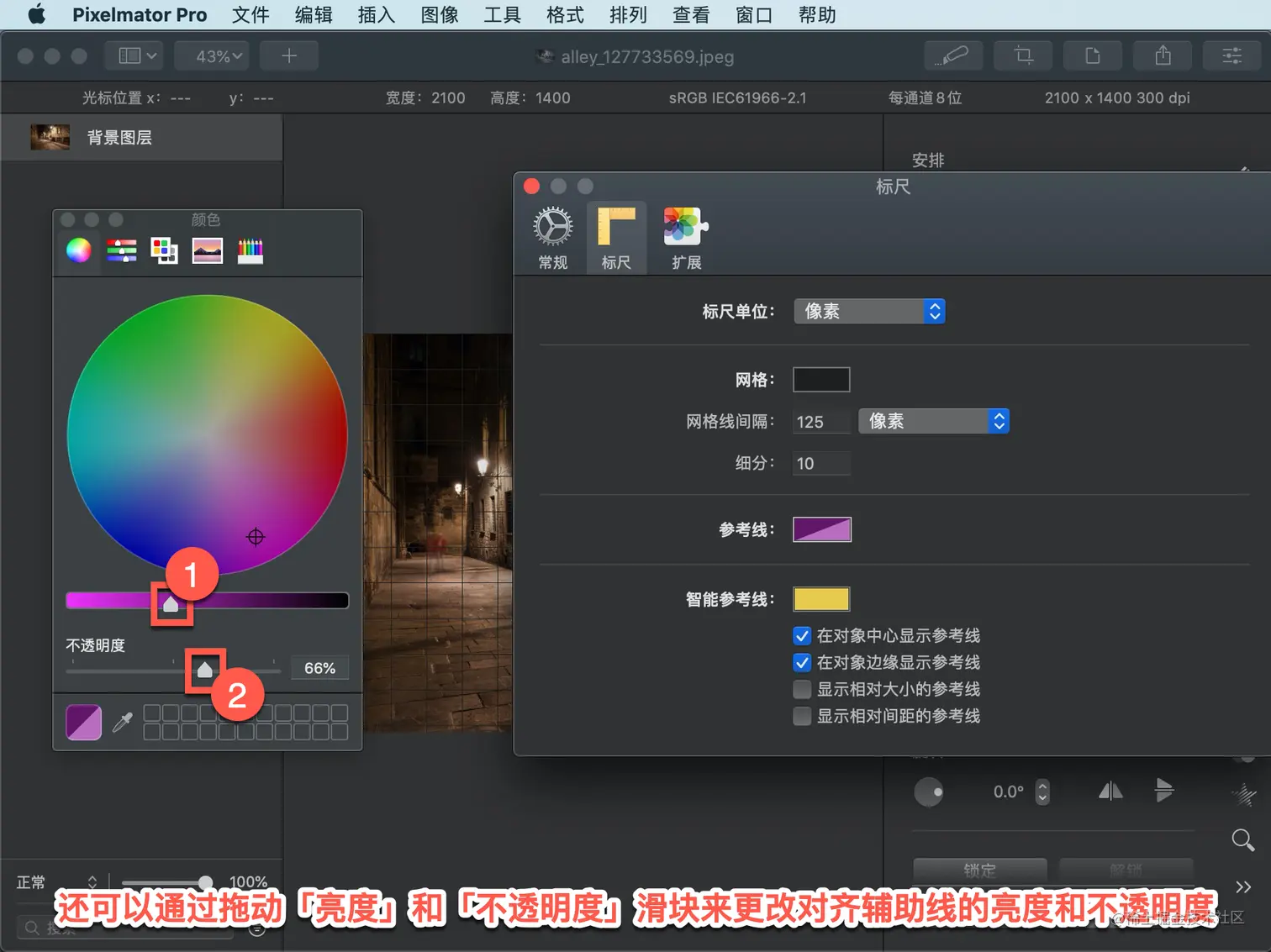This screenshot has width=1271, height=952.
Task: Expand the tools sidebar double chevron
Action: [x=1243, y=886]
